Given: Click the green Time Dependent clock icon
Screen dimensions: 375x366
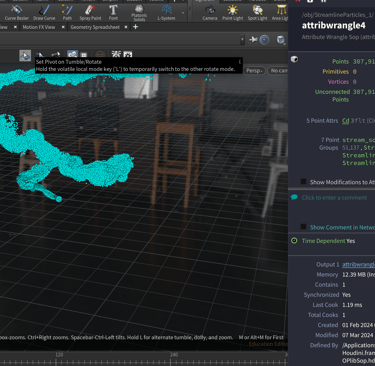Looking at the screenshot, I should coord(294,240).
